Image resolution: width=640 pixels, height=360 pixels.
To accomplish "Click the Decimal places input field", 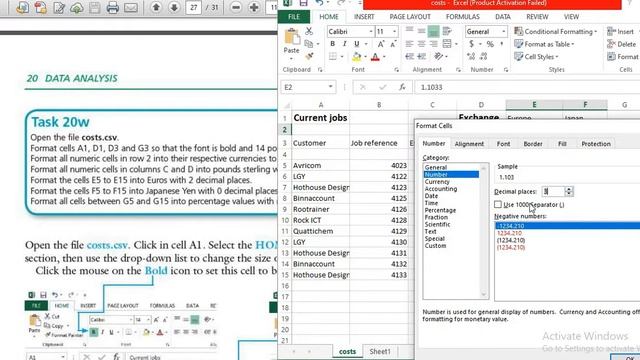I will point(553,191).
